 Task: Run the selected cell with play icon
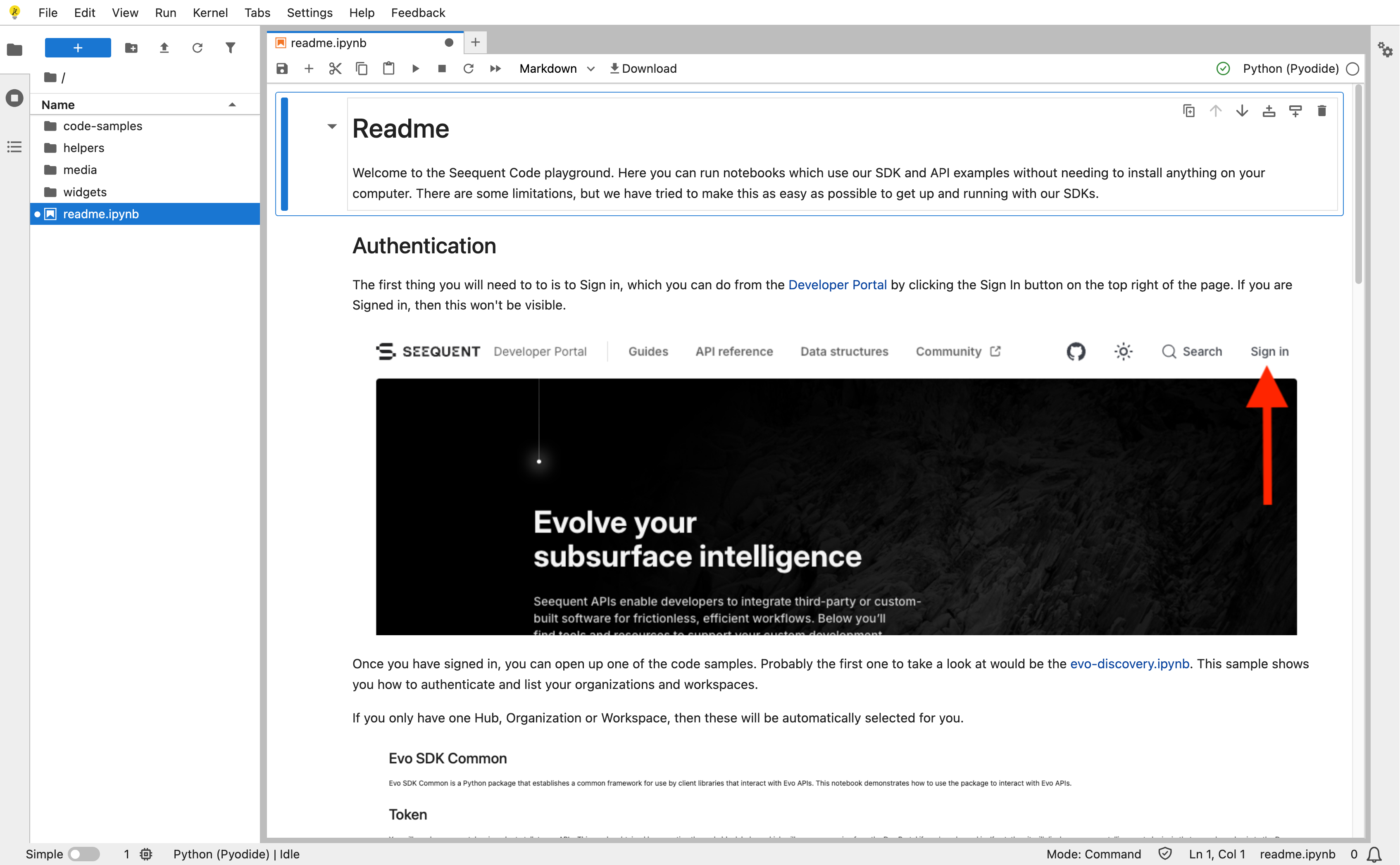tap(416, 69)
